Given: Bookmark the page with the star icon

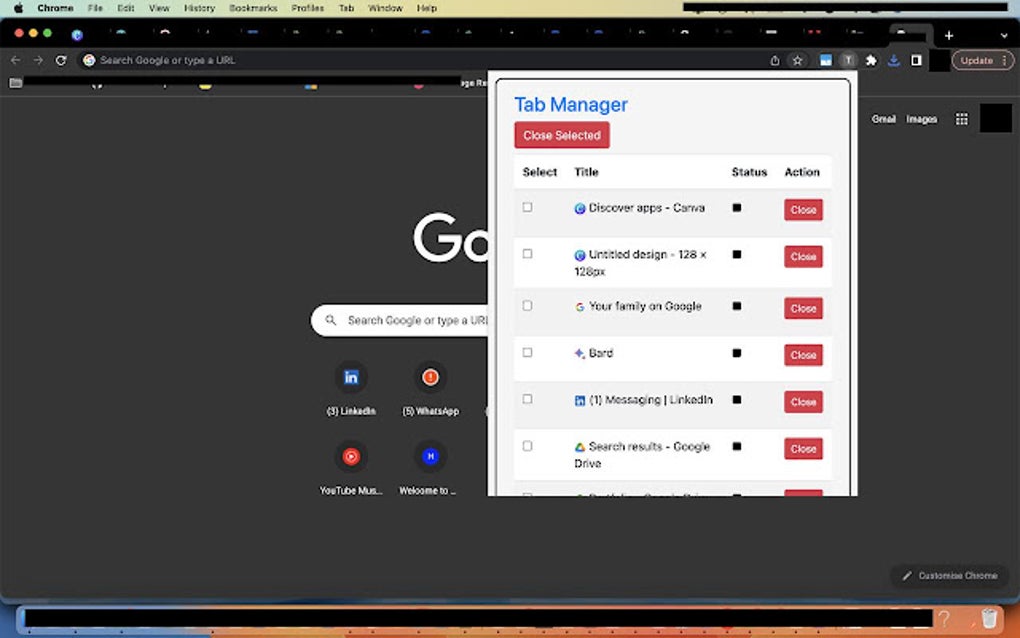Looking at the screenshot, I should click(796, 60).
